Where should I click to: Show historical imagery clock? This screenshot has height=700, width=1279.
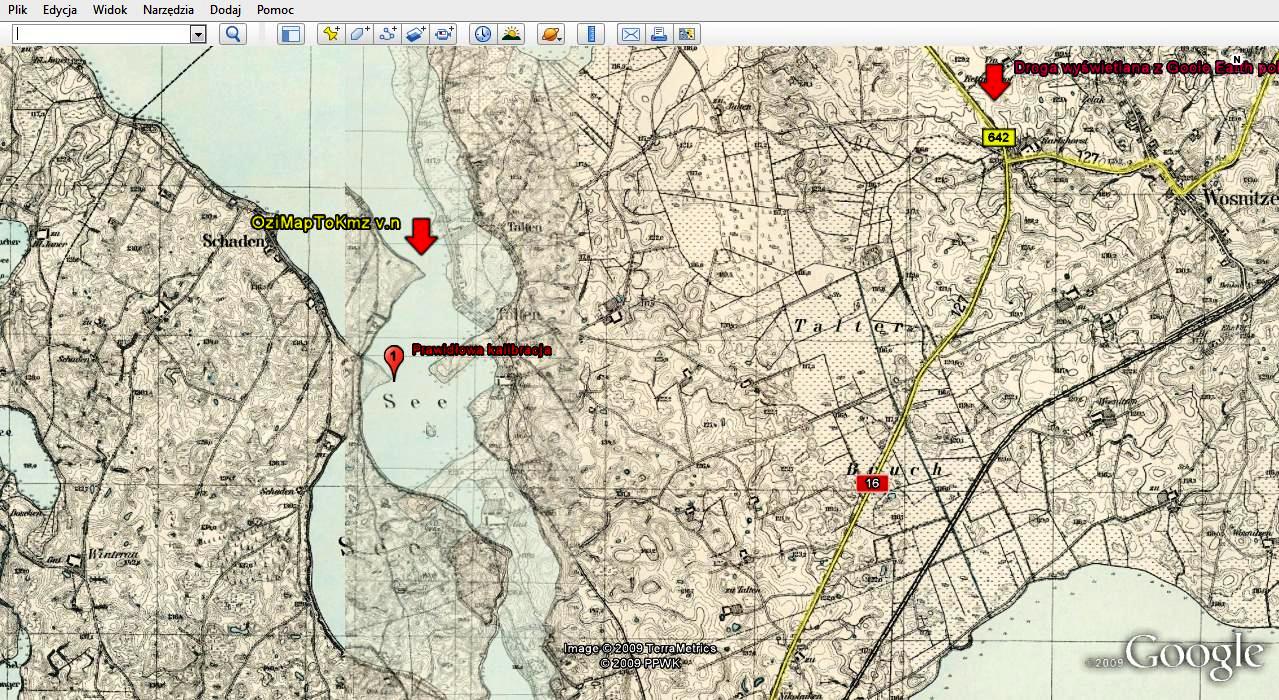483,34
